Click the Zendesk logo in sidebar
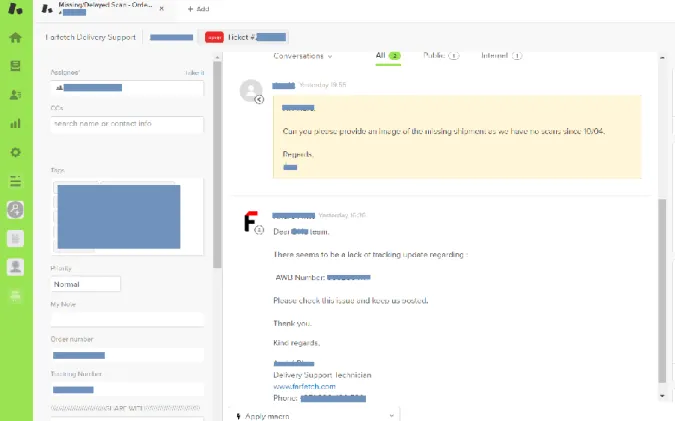 tap(15, 9)
